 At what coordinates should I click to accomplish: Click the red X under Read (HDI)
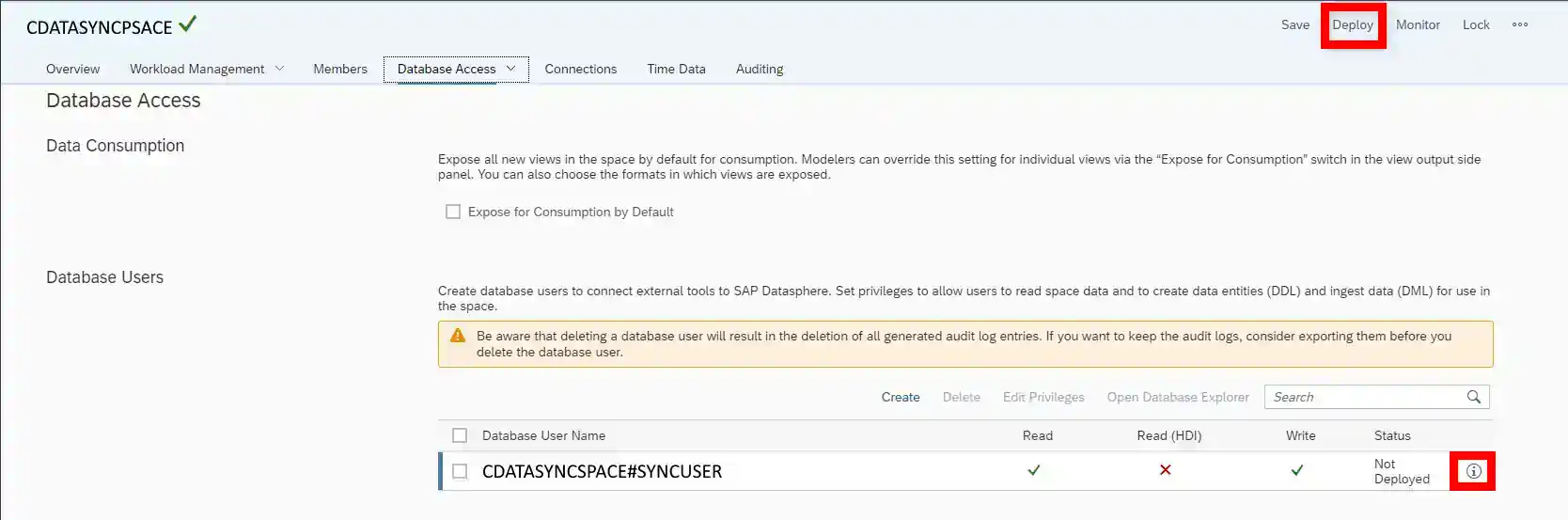(1165, 470)
